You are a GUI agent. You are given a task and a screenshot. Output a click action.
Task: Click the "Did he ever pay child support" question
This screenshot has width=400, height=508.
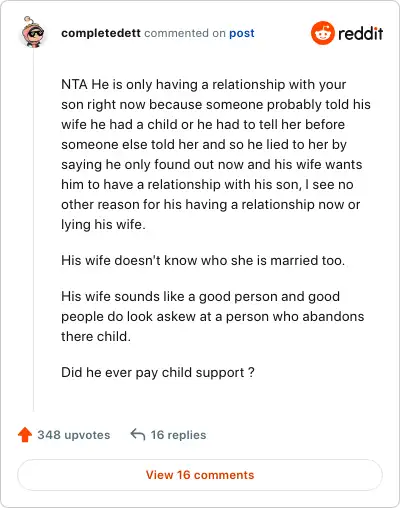pos(158,373)
